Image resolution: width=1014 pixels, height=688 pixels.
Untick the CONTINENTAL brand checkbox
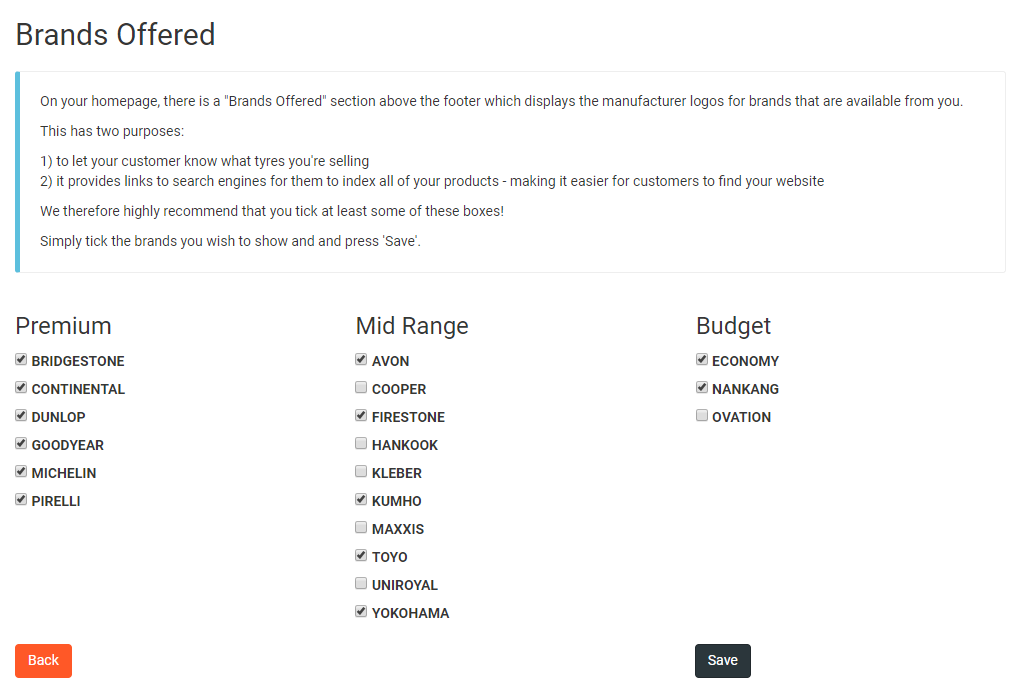[x=21, y=387]
